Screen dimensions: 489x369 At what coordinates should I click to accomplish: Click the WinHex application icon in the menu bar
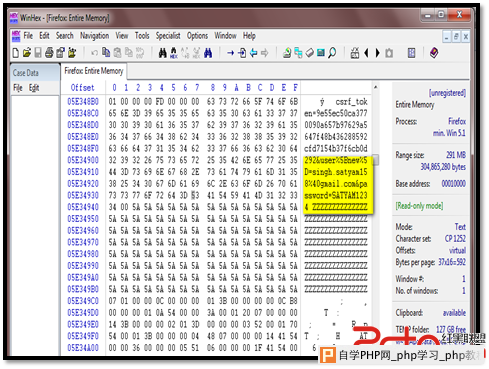tap(16, 36)
